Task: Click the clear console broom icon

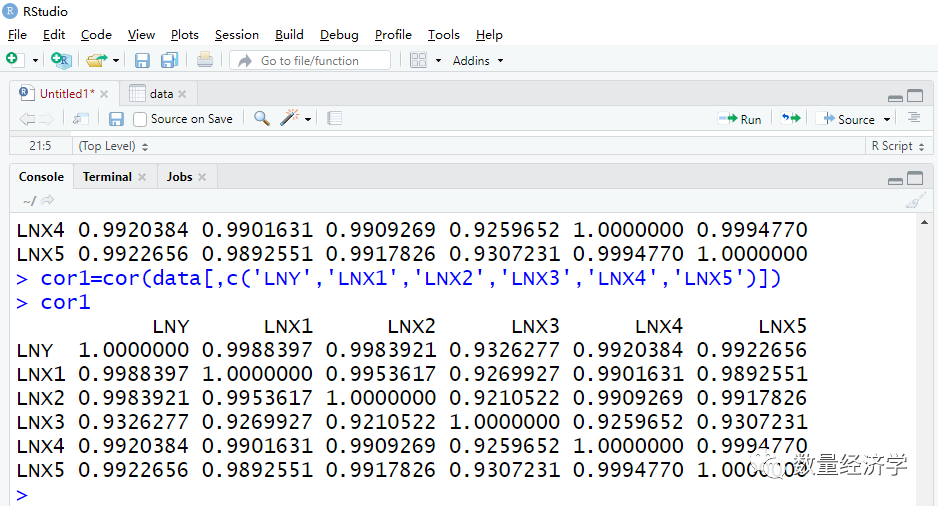Action: (x=915, y=200)
